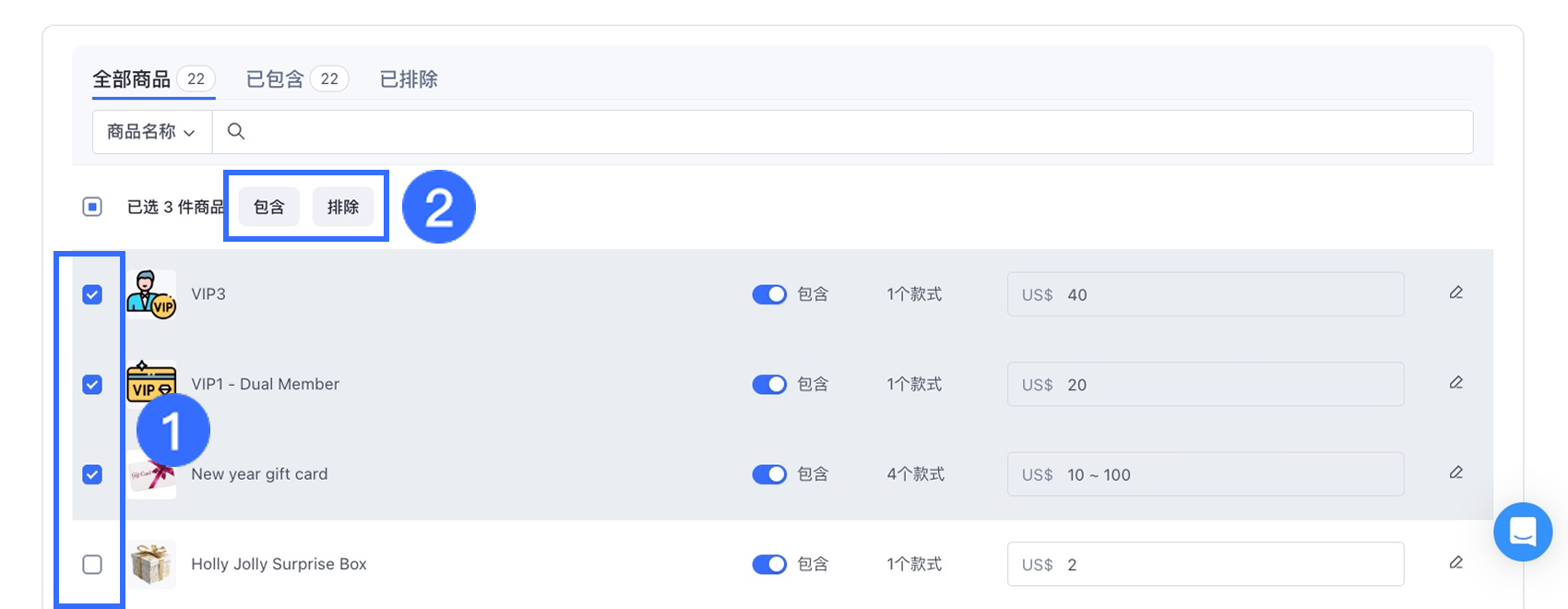Screen dimensions: 1568x609
Task: Click the select-all products checkbox
Action: (x=92, y=206)
